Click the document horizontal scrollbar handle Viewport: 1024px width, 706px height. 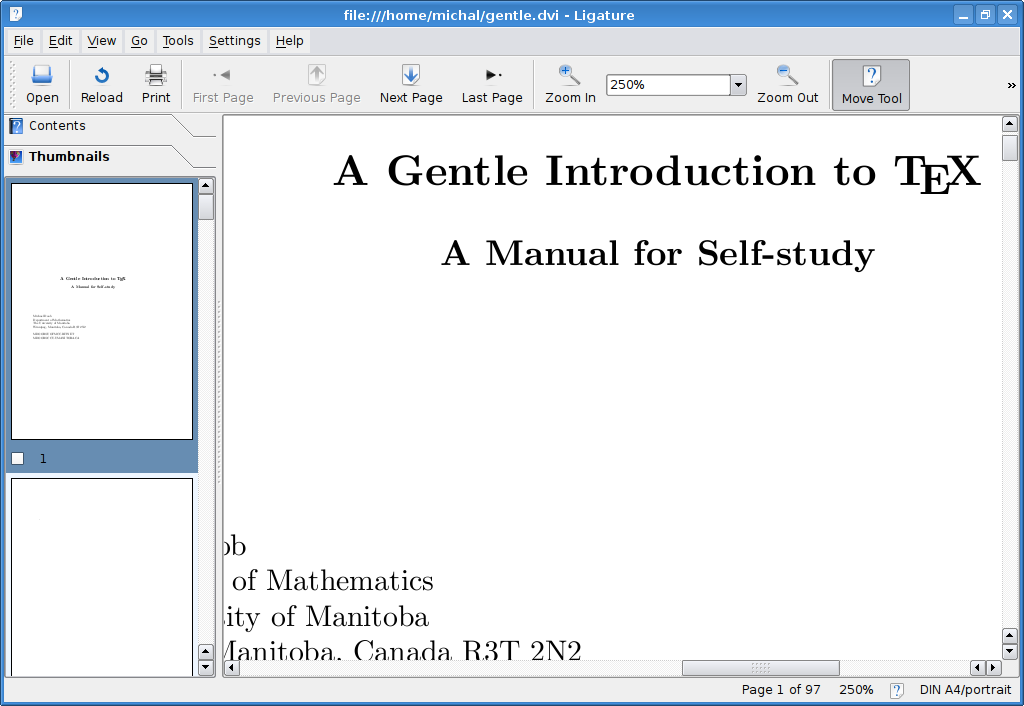click(761, 667)
